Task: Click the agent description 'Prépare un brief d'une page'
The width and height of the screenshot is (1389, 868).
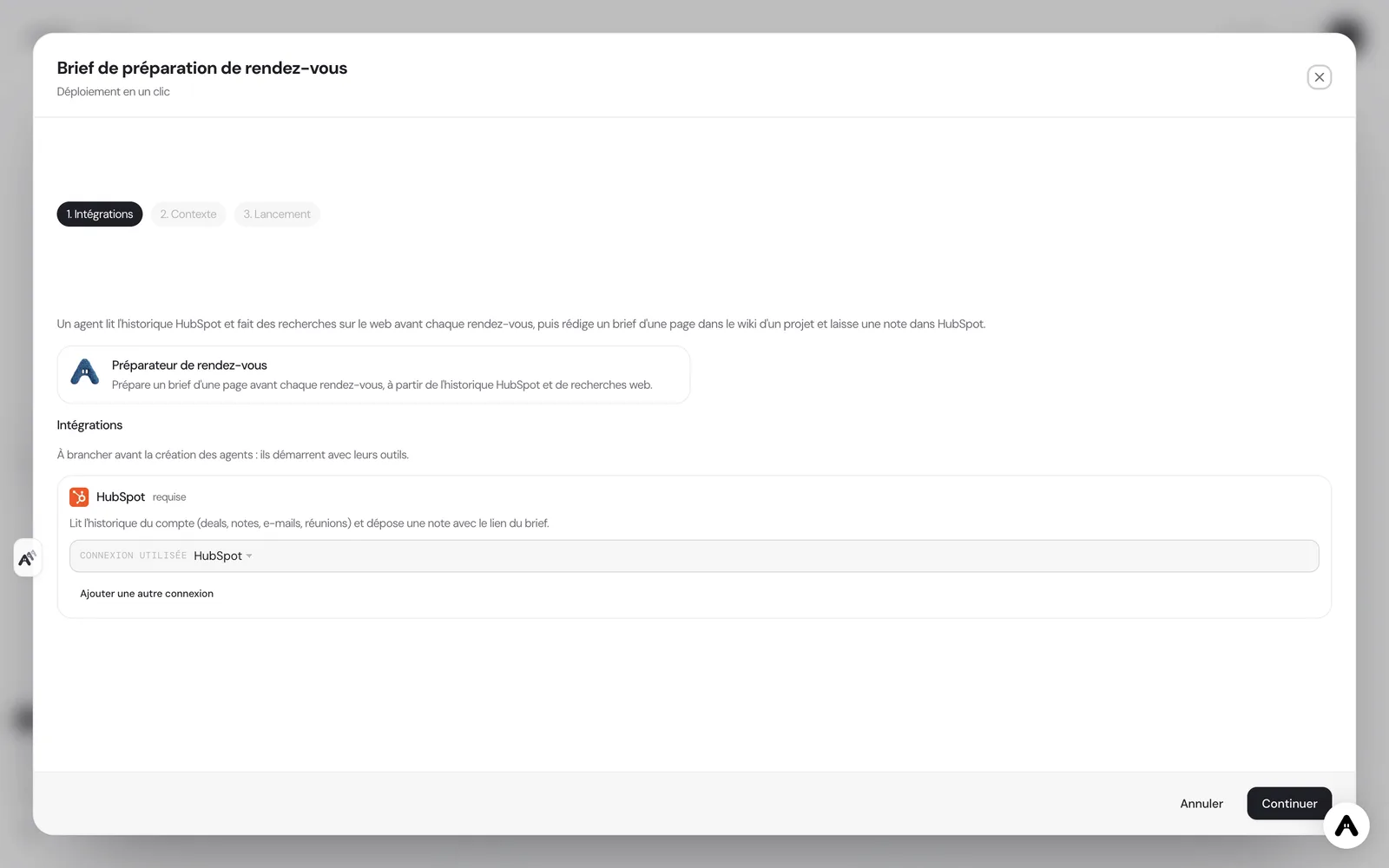Action: pos(382,385)
